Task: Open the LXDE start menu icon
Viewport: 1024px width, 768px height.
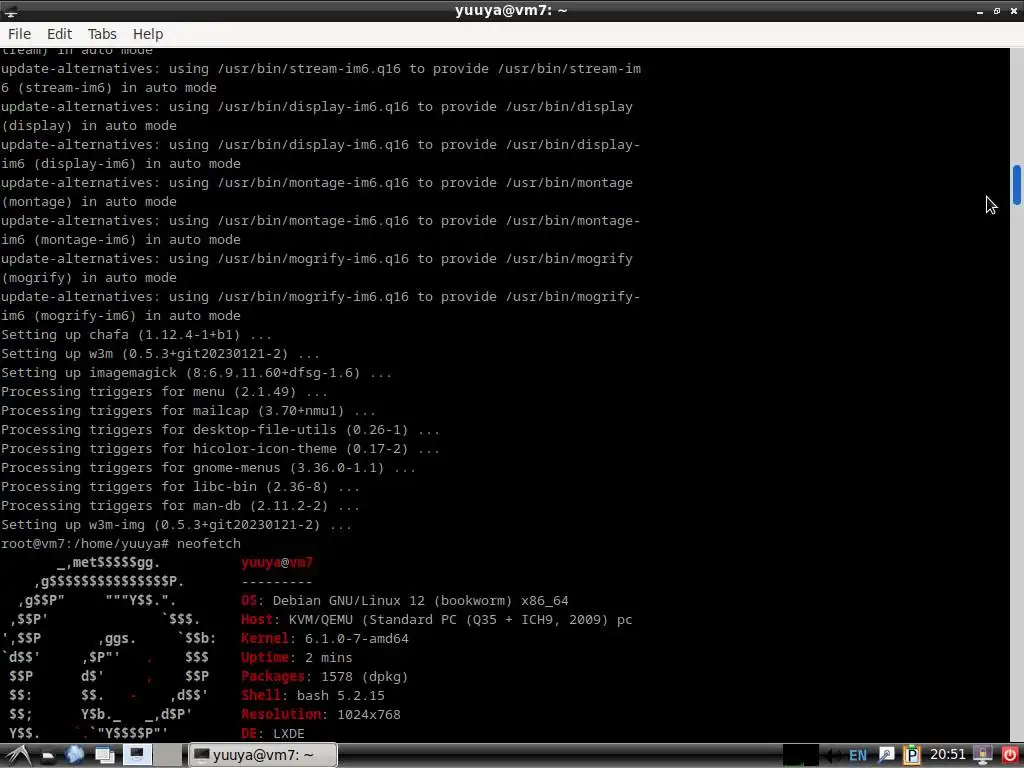Action: [x=16, y=755]
